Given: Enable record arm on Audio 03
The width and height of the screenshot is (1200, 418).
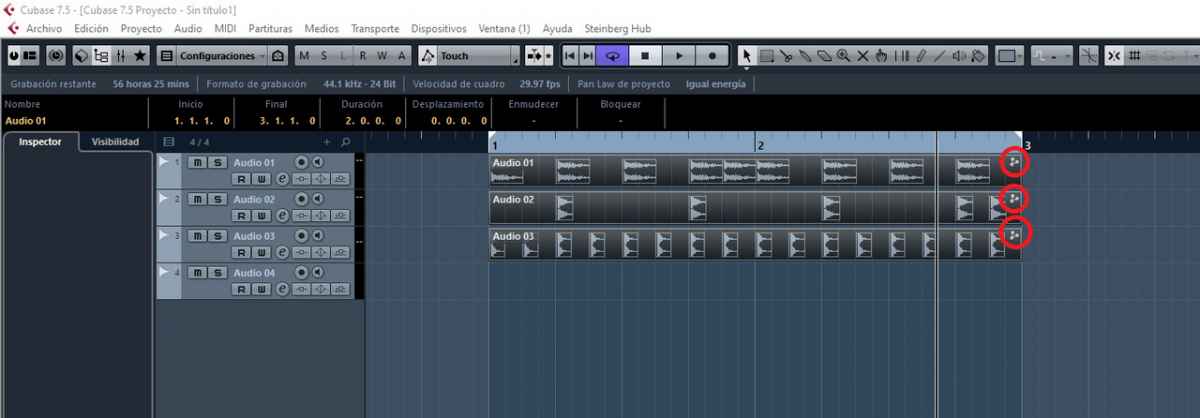Looking at the screenshot, I should click(x=300, y=236).
